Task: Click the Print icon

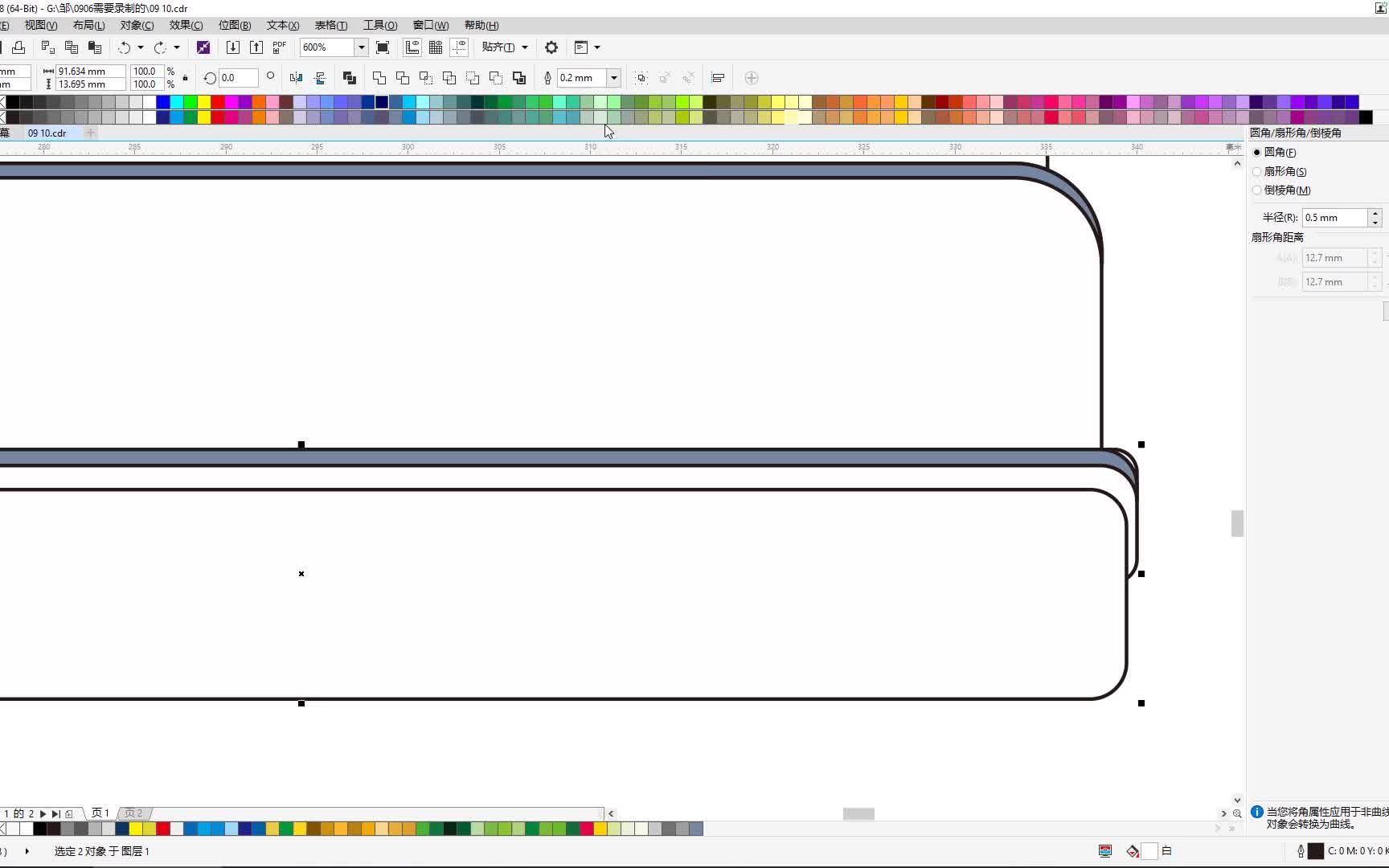Action: pos(18,47)
